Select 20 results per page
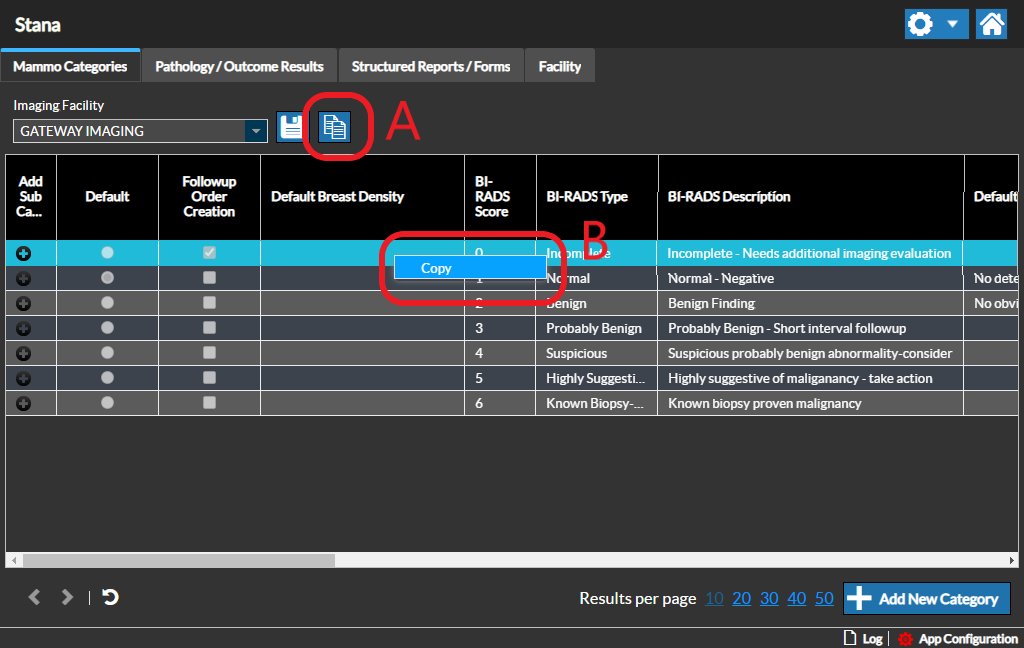 coord(741,598)
